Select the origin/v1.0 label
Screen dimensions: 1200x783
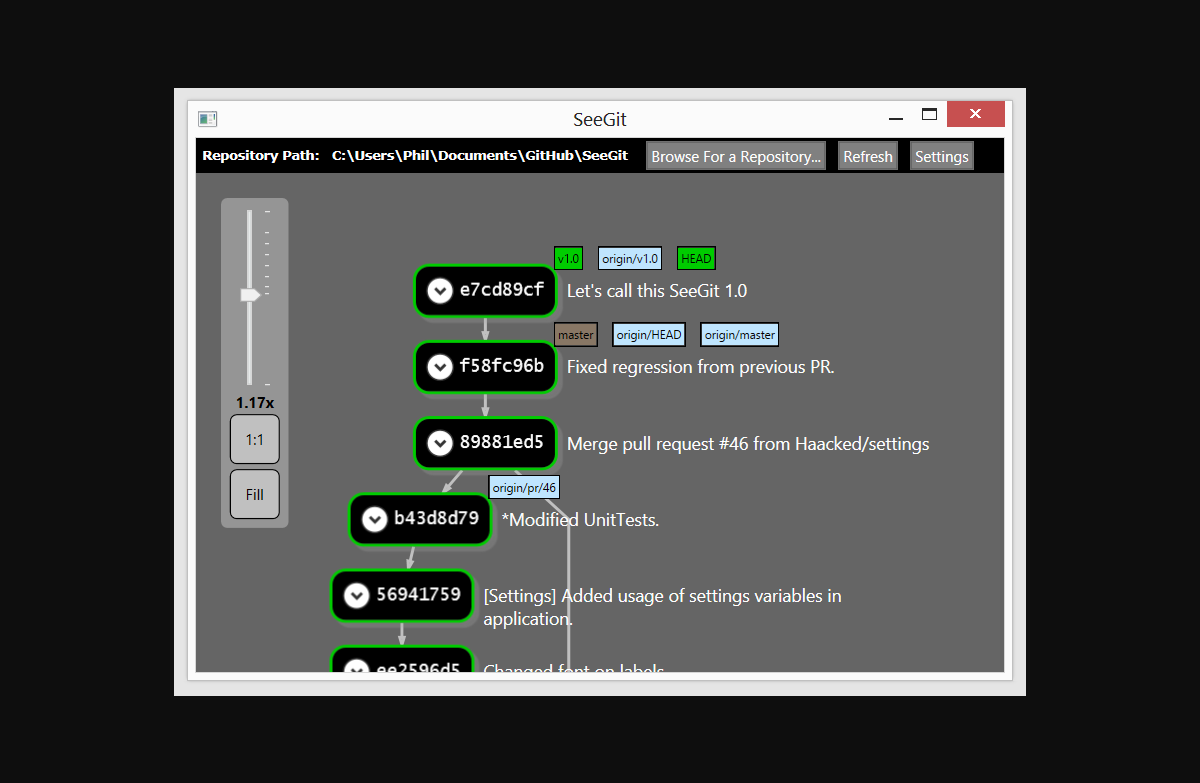[x=630, y=258]
